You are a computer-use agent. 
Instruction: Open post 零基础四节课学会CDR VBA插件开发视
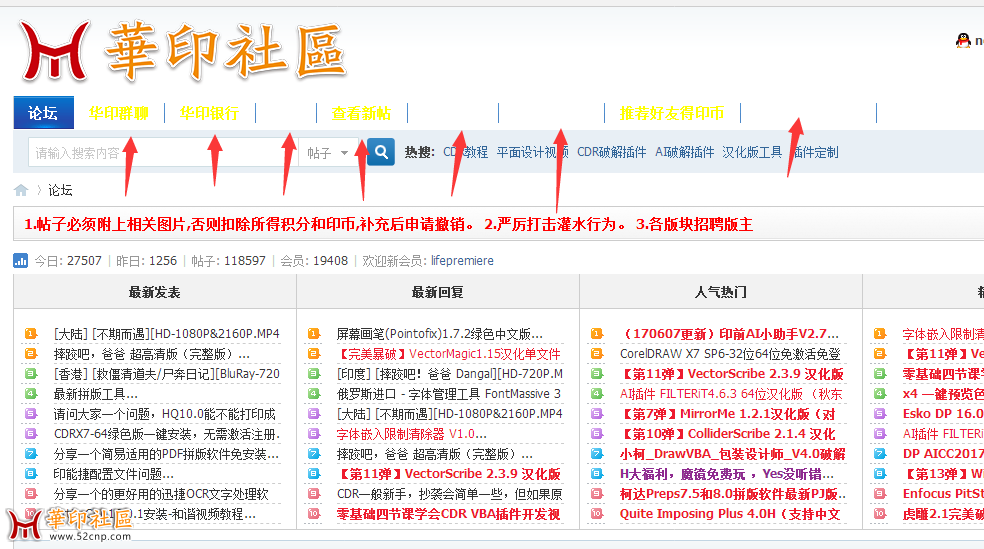[x=449, y=514]
